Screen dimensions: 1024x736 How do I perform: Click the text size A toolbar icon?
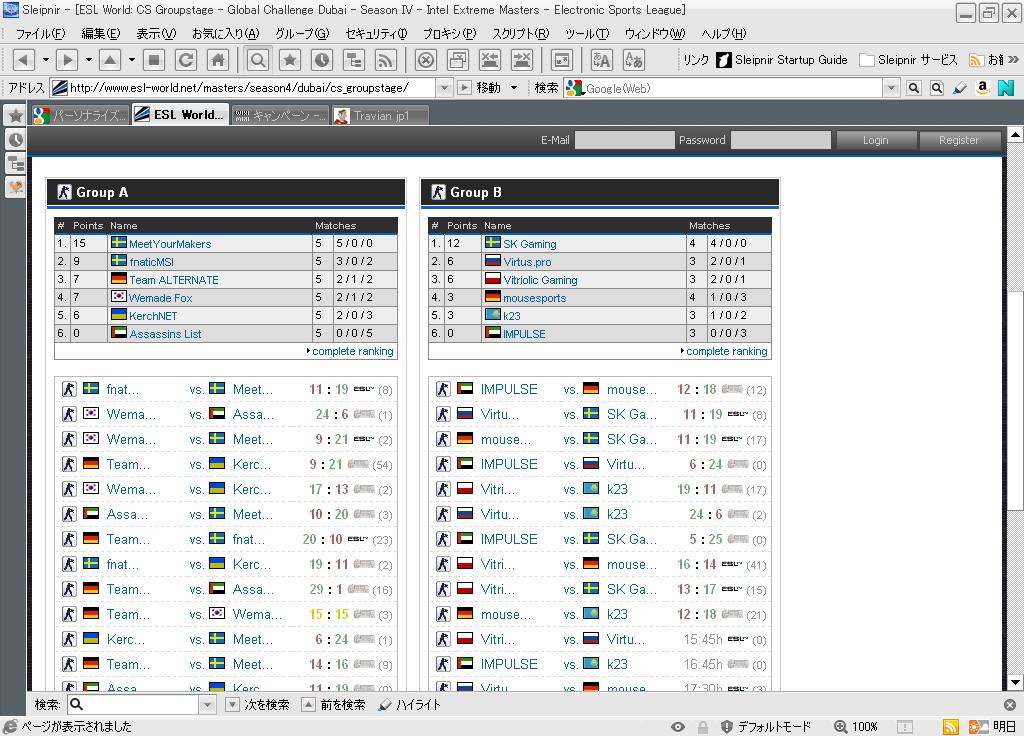pos(601,60)
